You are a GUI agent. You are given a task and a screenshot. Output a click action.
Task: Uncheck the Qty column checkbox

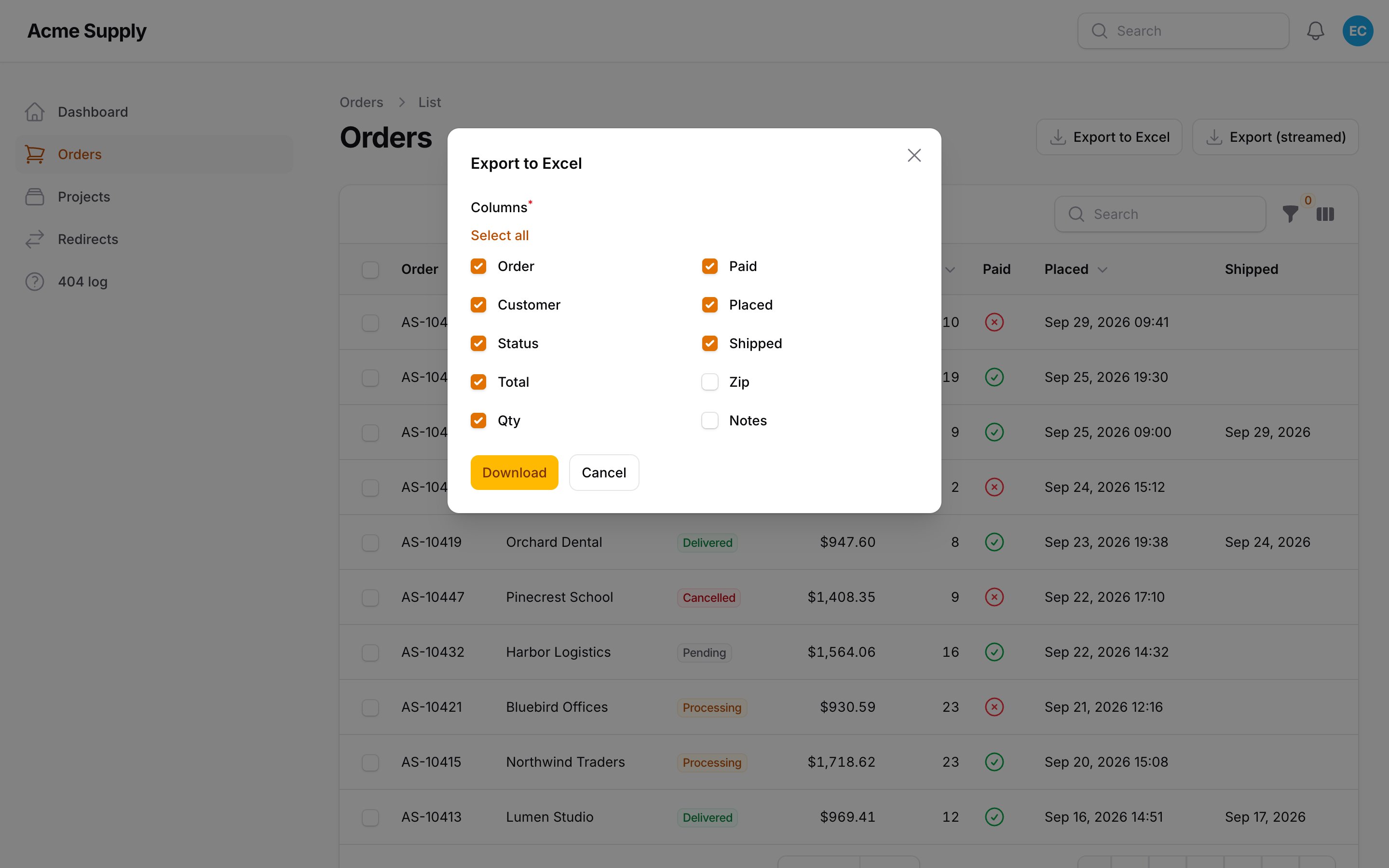coord(478,421)
